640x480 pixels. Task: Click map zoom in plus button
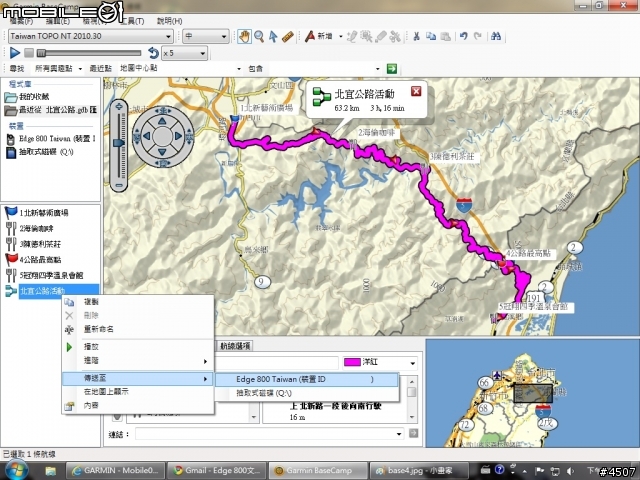pyautogui.click(x=119, y=107)
